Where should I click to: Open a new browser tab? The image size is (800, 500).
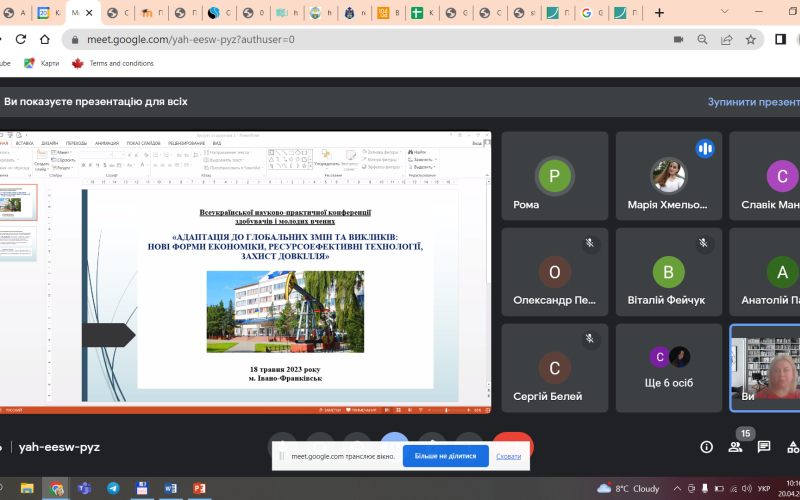659,13
